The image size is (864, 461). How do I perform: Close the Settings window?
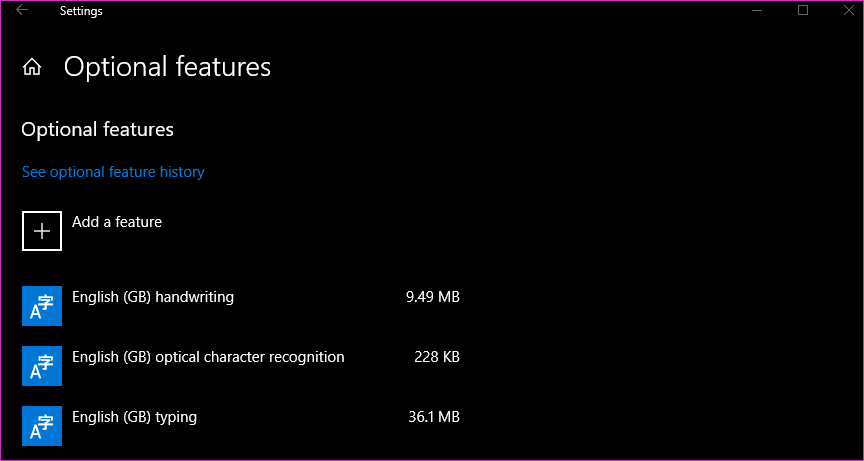[x=849, y=10]
